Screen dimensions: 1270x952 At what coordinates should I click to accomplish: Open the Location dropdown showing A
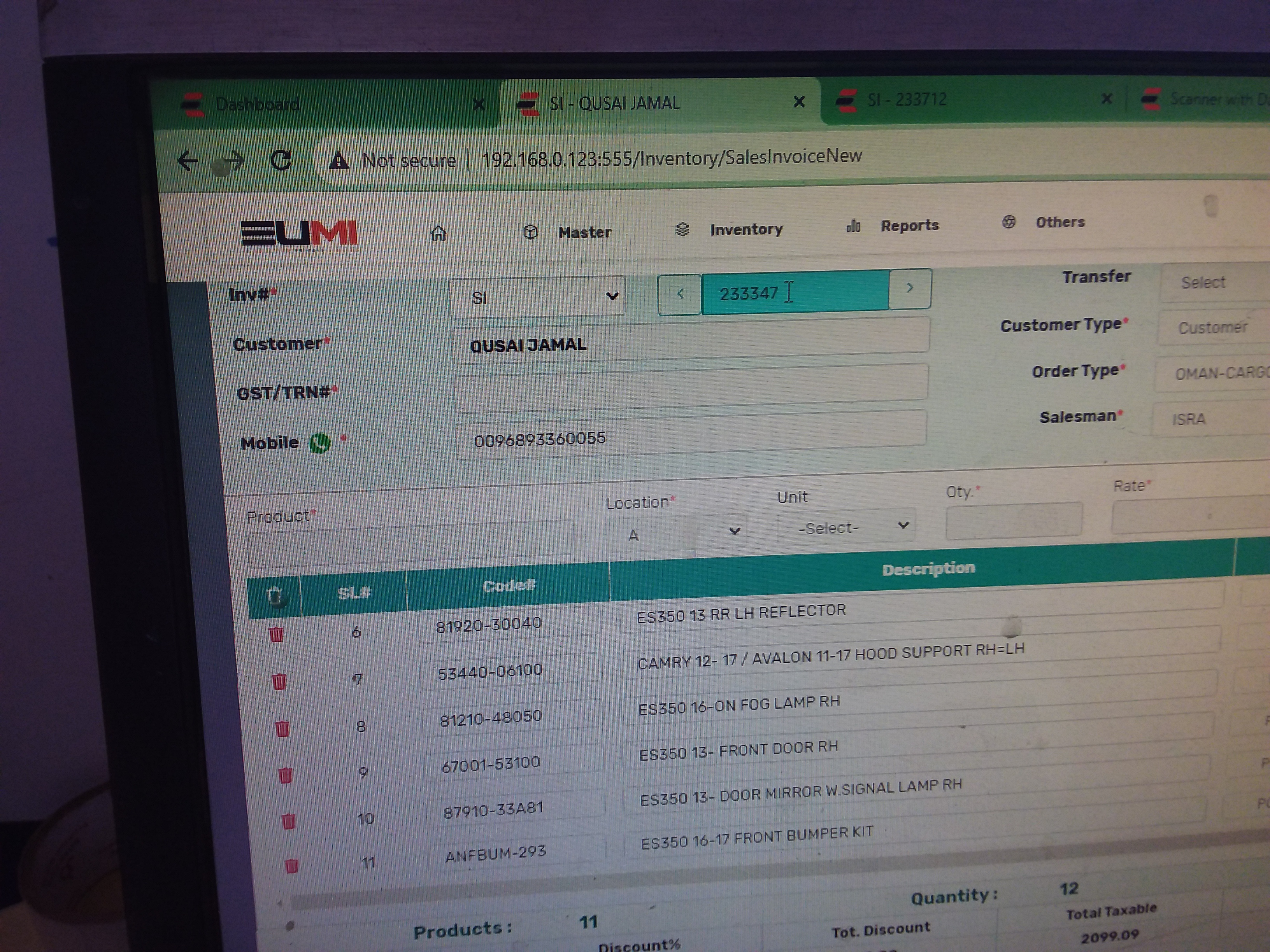click(676, 534)
